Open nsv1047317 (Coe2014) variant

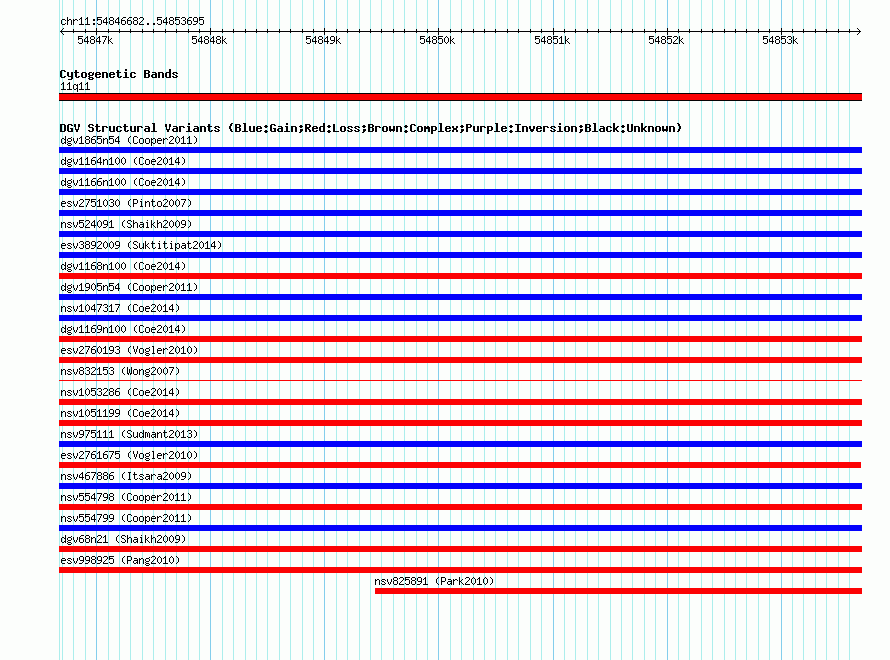tap(120, 308)
